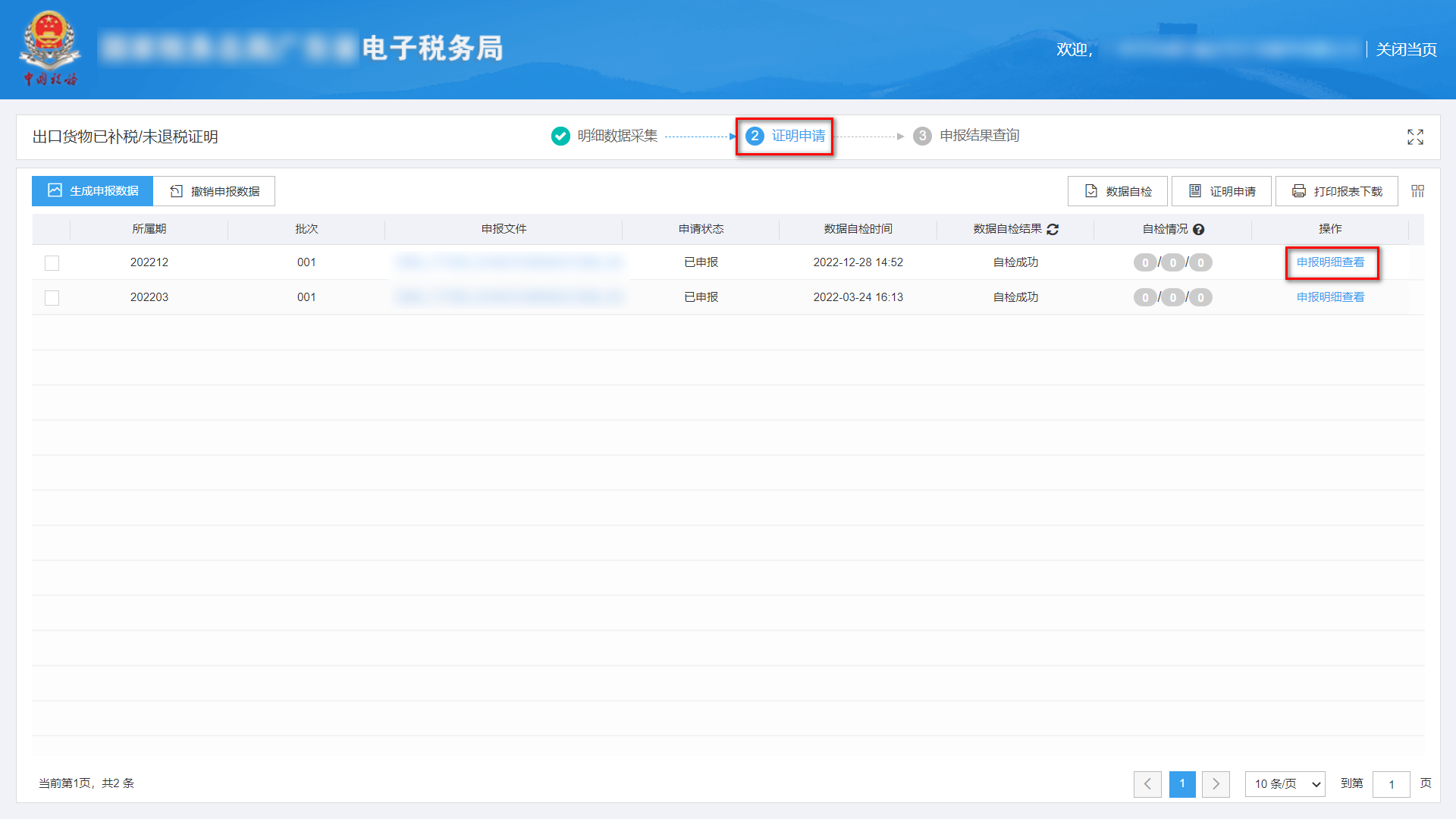Click 撤销申报数据 button

point(215,191)
